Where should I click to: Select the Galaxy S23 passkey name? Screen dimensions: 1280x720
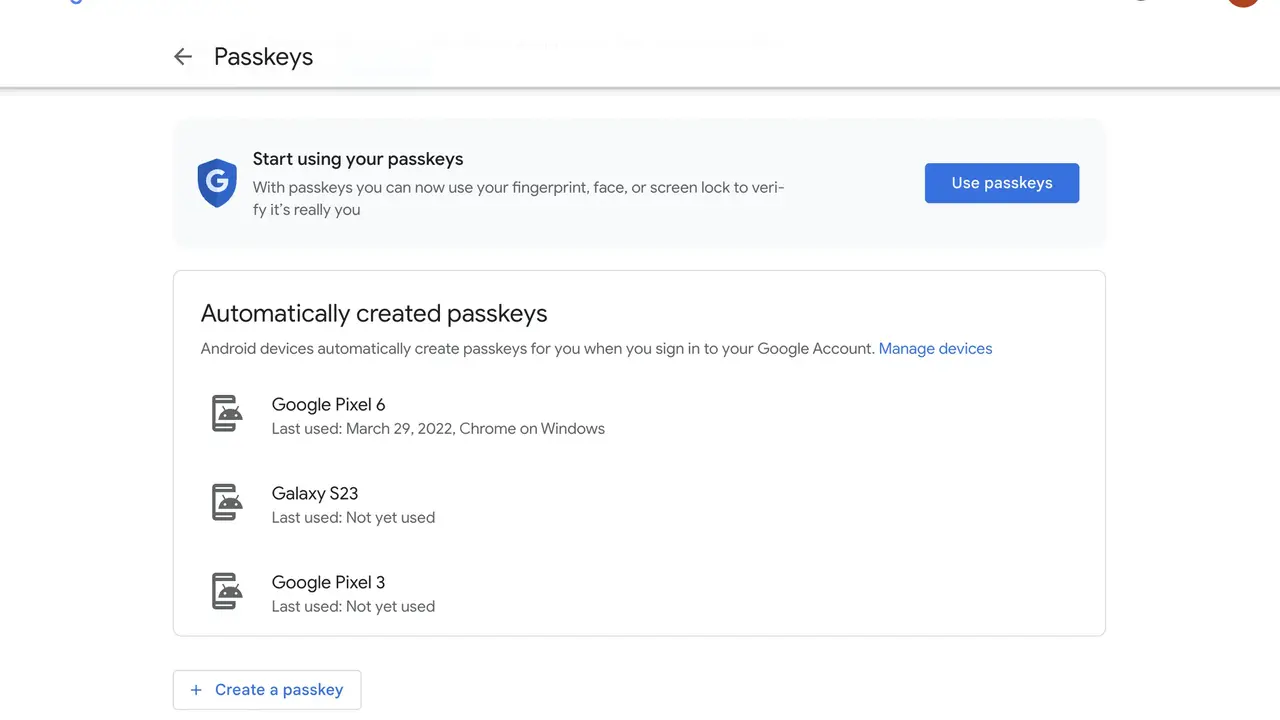(x=314, y=493)
